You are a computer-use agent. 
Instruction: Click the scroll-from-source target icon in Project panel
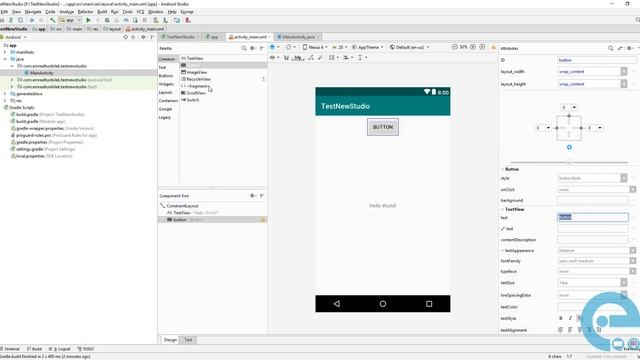click(125, 37)
